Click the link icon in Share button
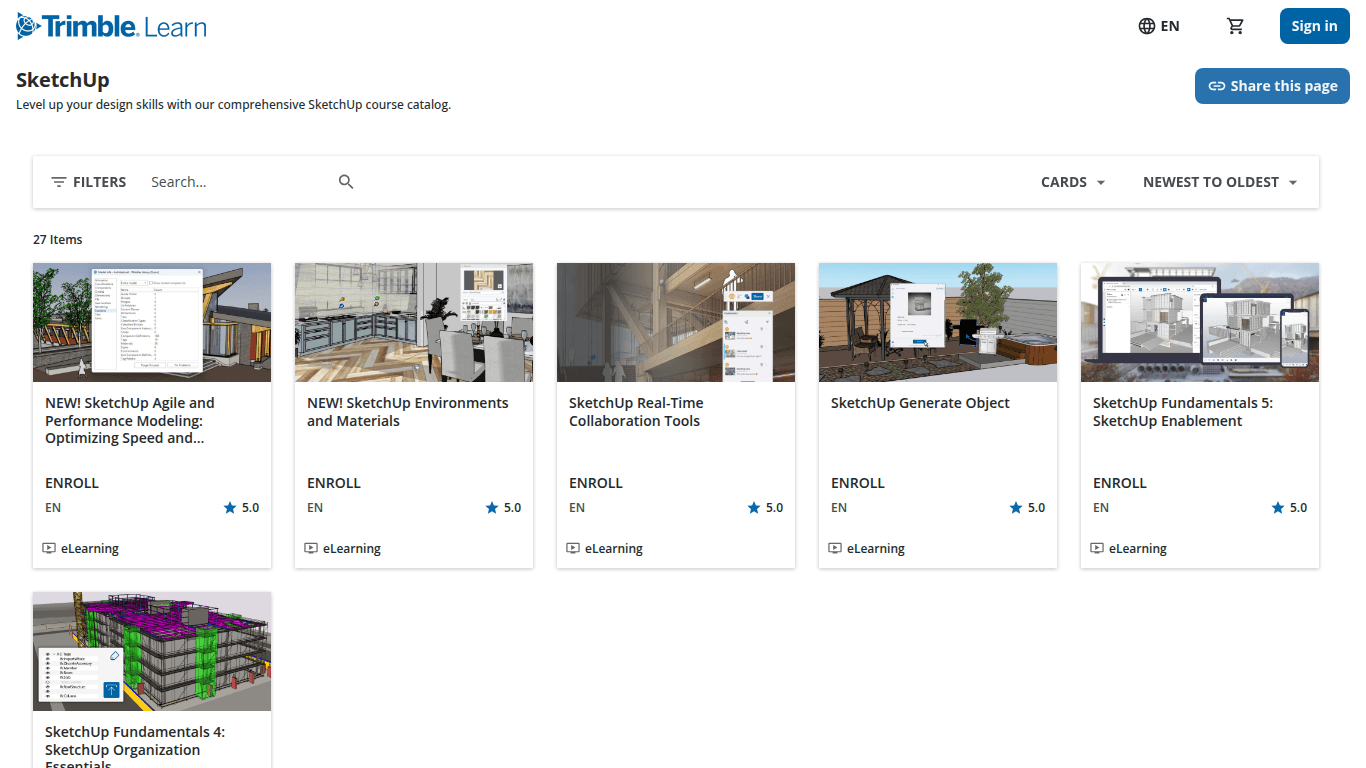This screenshot has width=1366, height=768. (x=1217, y=86)
